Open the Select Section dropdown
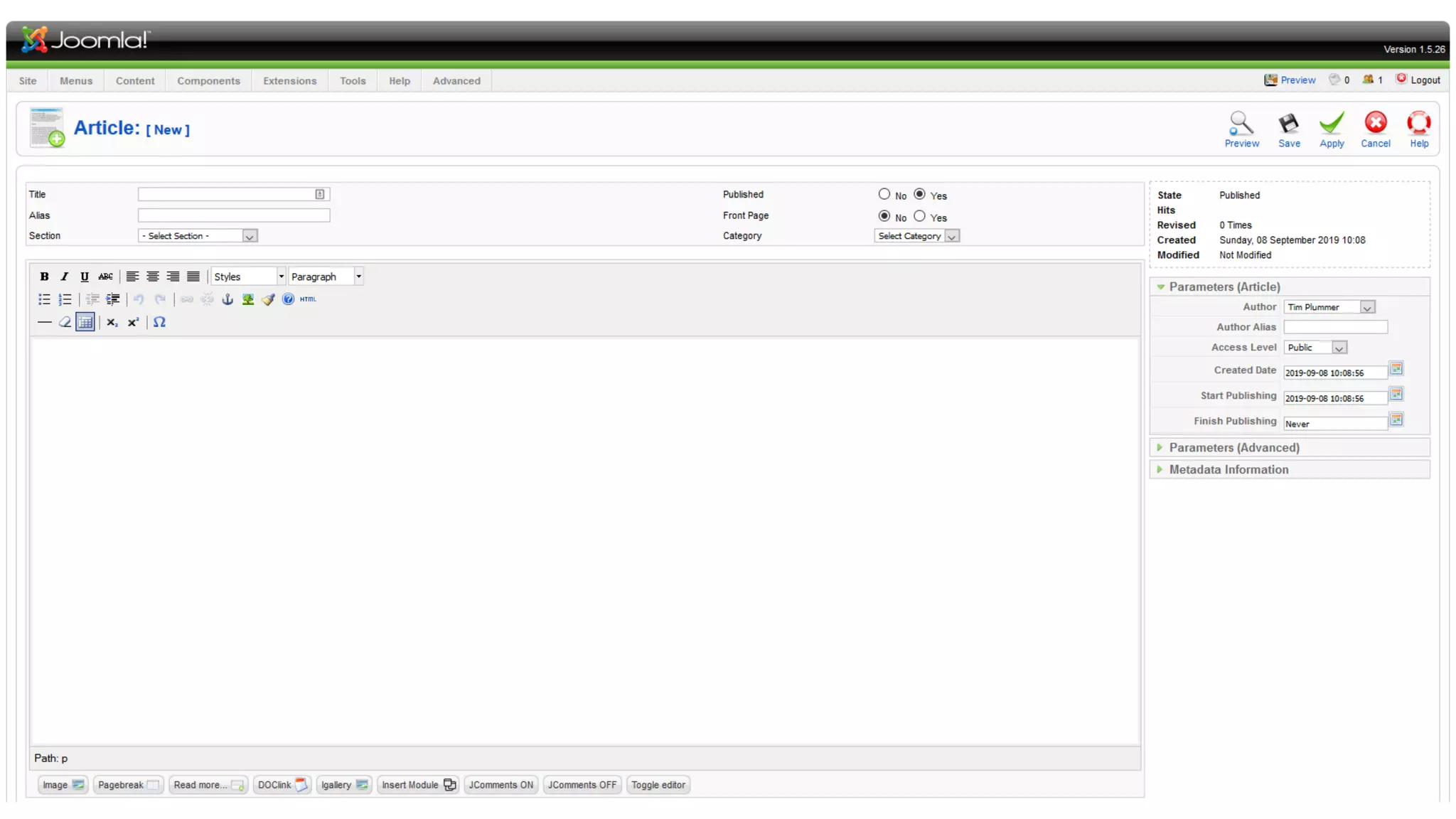Viewport: 1456px width, 819px height. click(197, 236)
